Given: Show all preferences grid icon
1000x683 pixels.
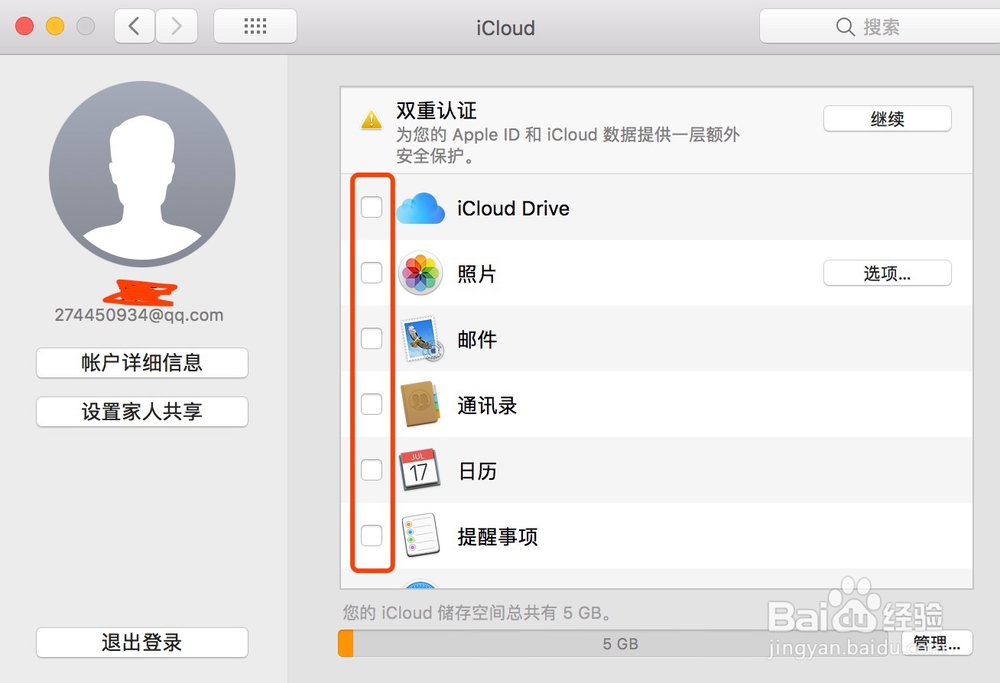Looking at the screenshot, I should click(255, 26).
